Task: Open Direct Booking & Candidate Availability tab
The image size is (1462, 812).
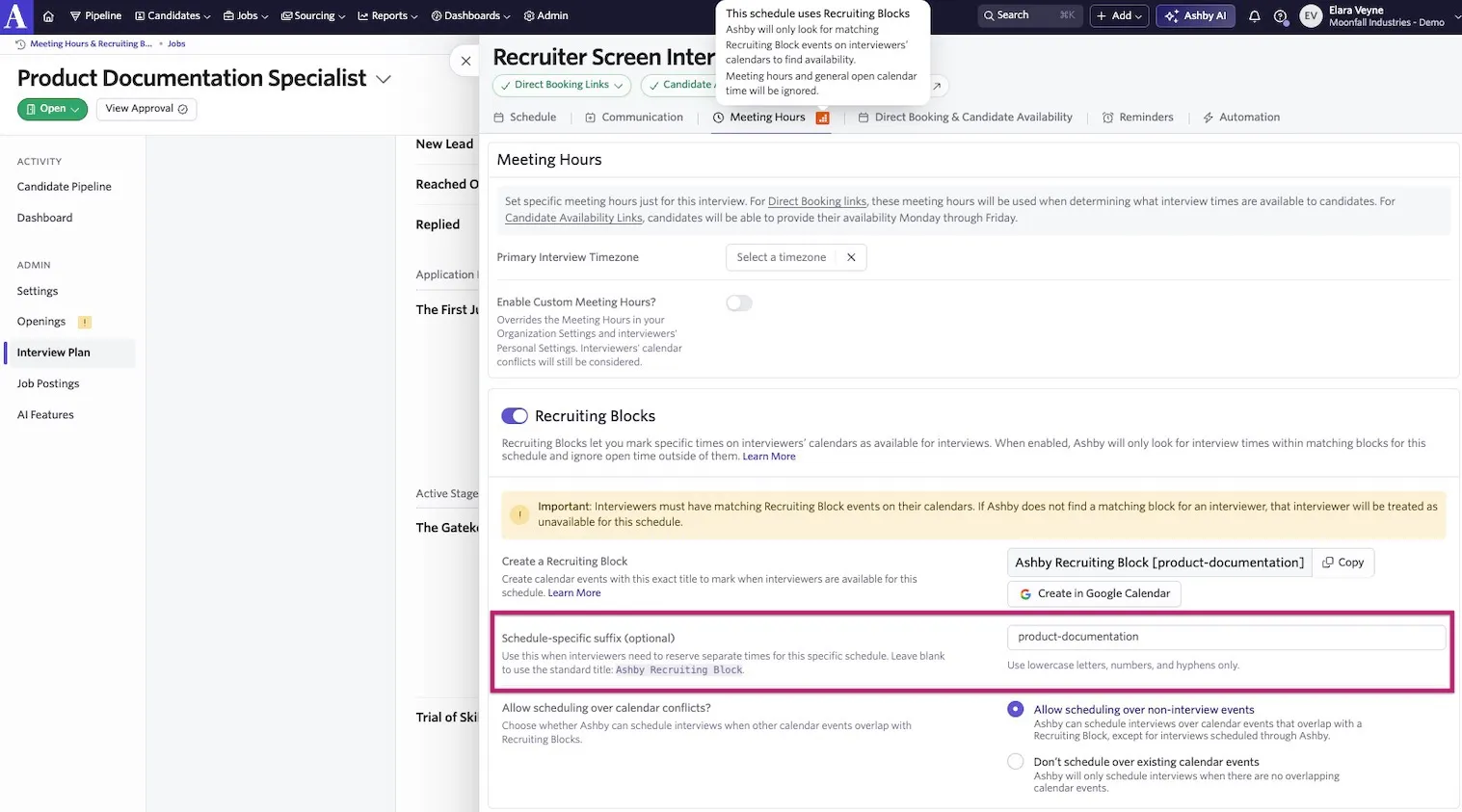Action: tap(966, 118)
